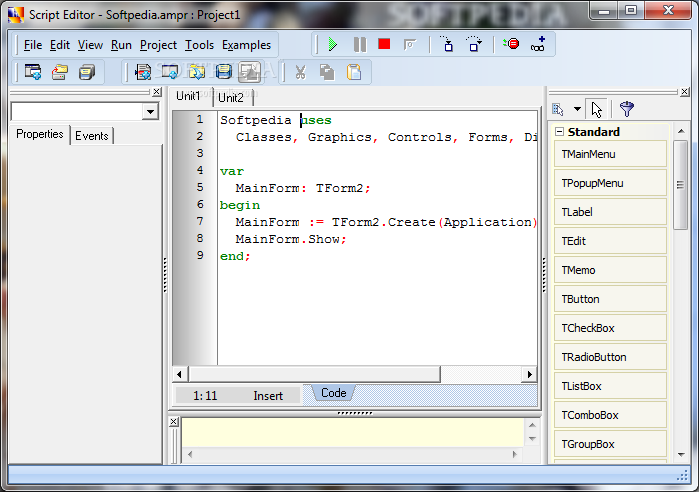
Task: Close the component palette panel
Action: click(x=685, y=92)
